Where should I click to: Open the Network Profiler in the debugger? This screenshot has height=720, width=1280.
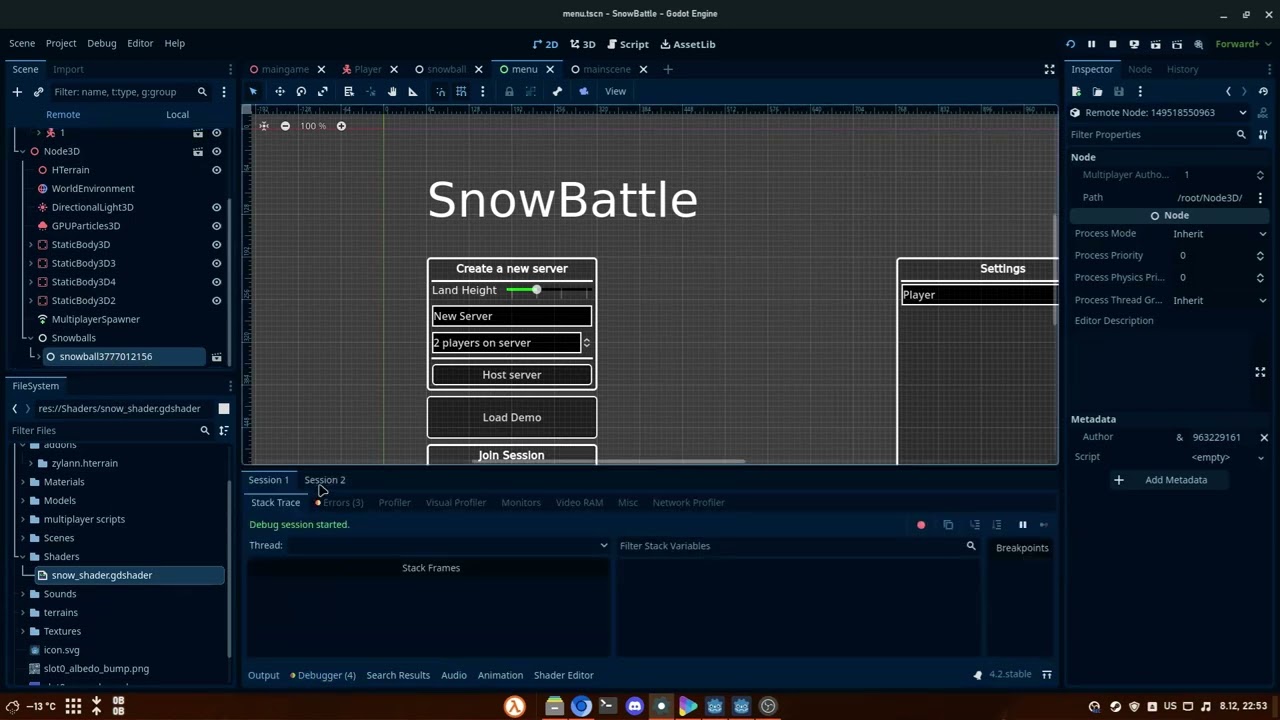pos(688,502)
